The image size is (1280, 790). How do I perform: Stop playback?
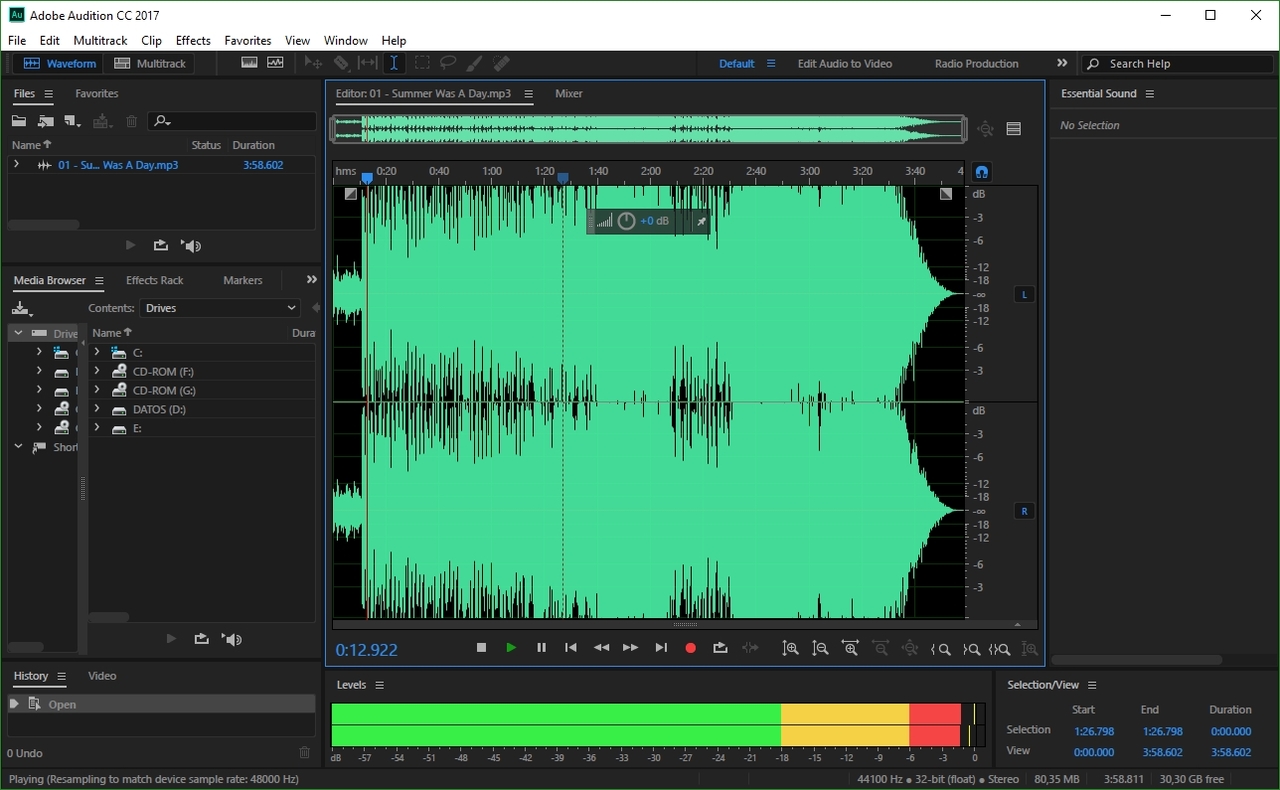click(481, 648)
